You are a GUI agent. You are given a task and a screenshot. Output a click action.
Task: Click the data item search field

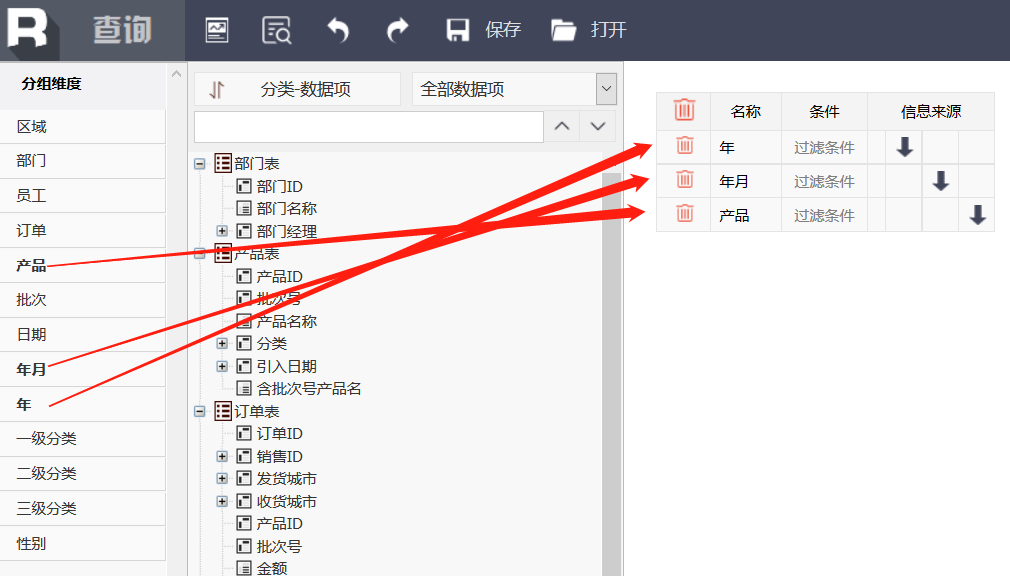[368, 127]
